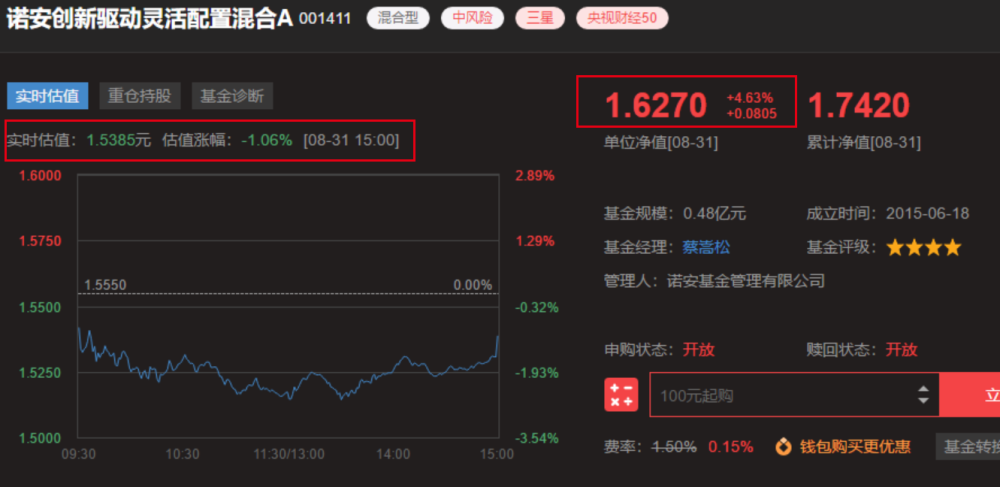Click the four-star fund rating
1000x487 pixels.
pos(923,247)
